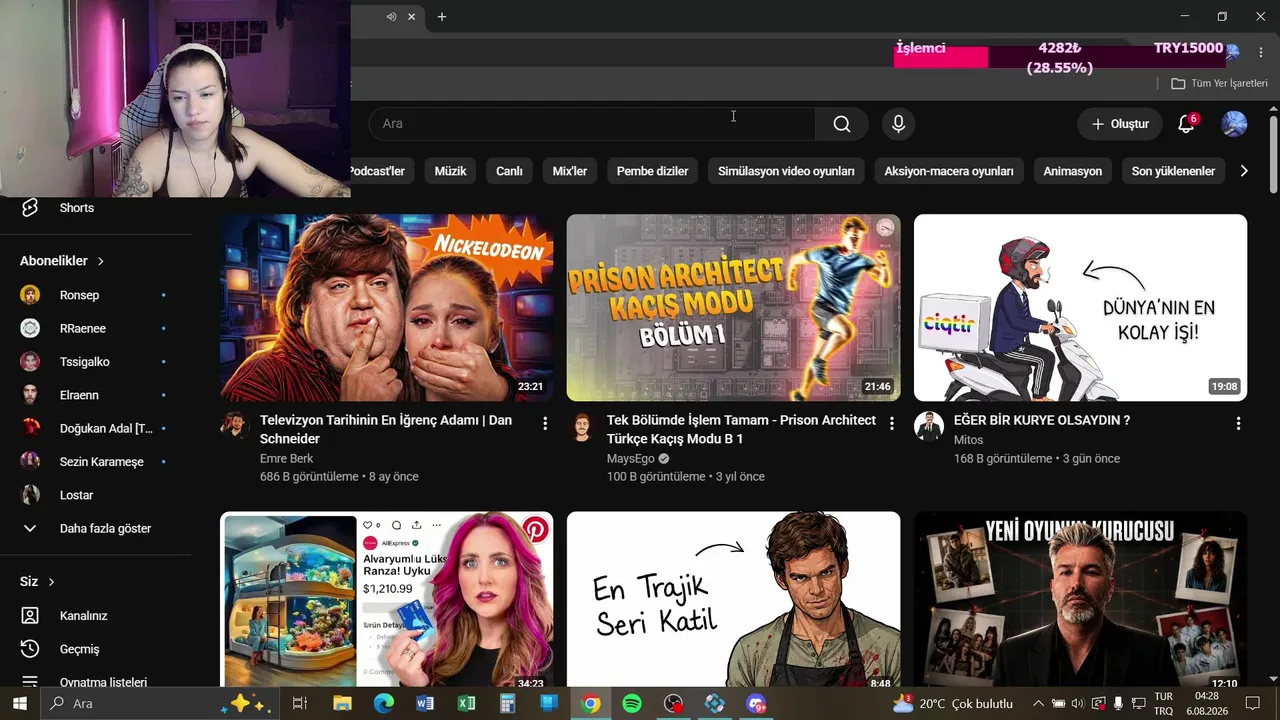Image resolution: width=1280 pixels, height=720 pixels.
Task: Open Excel from the taskbar
Action: coord(466,704)
